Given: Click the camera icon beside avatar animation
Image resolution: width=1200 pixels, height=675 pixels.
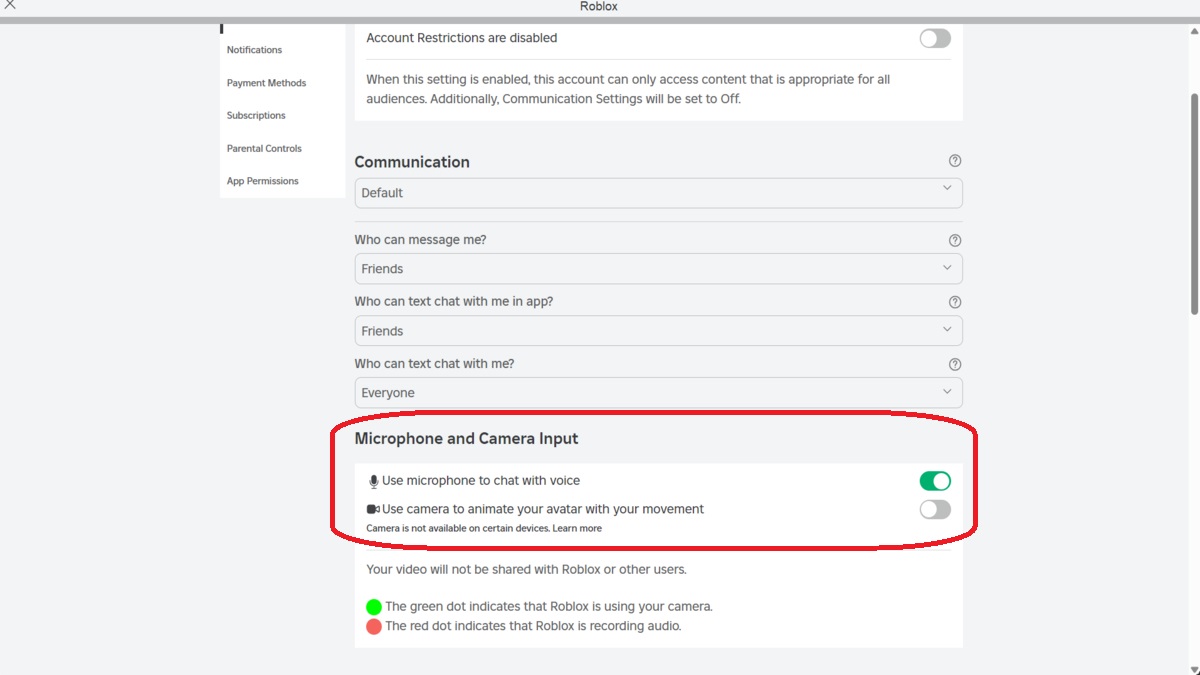Looking at the screenshot, I should (373, 510).
